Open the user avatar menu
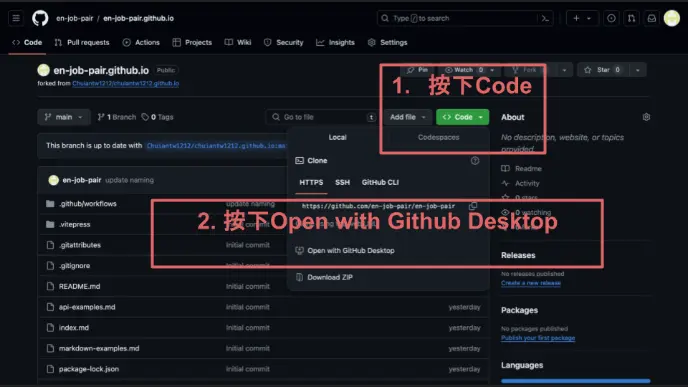Viewport: 688px width, 387px height. pyautogui.click(x=672, y=18)
